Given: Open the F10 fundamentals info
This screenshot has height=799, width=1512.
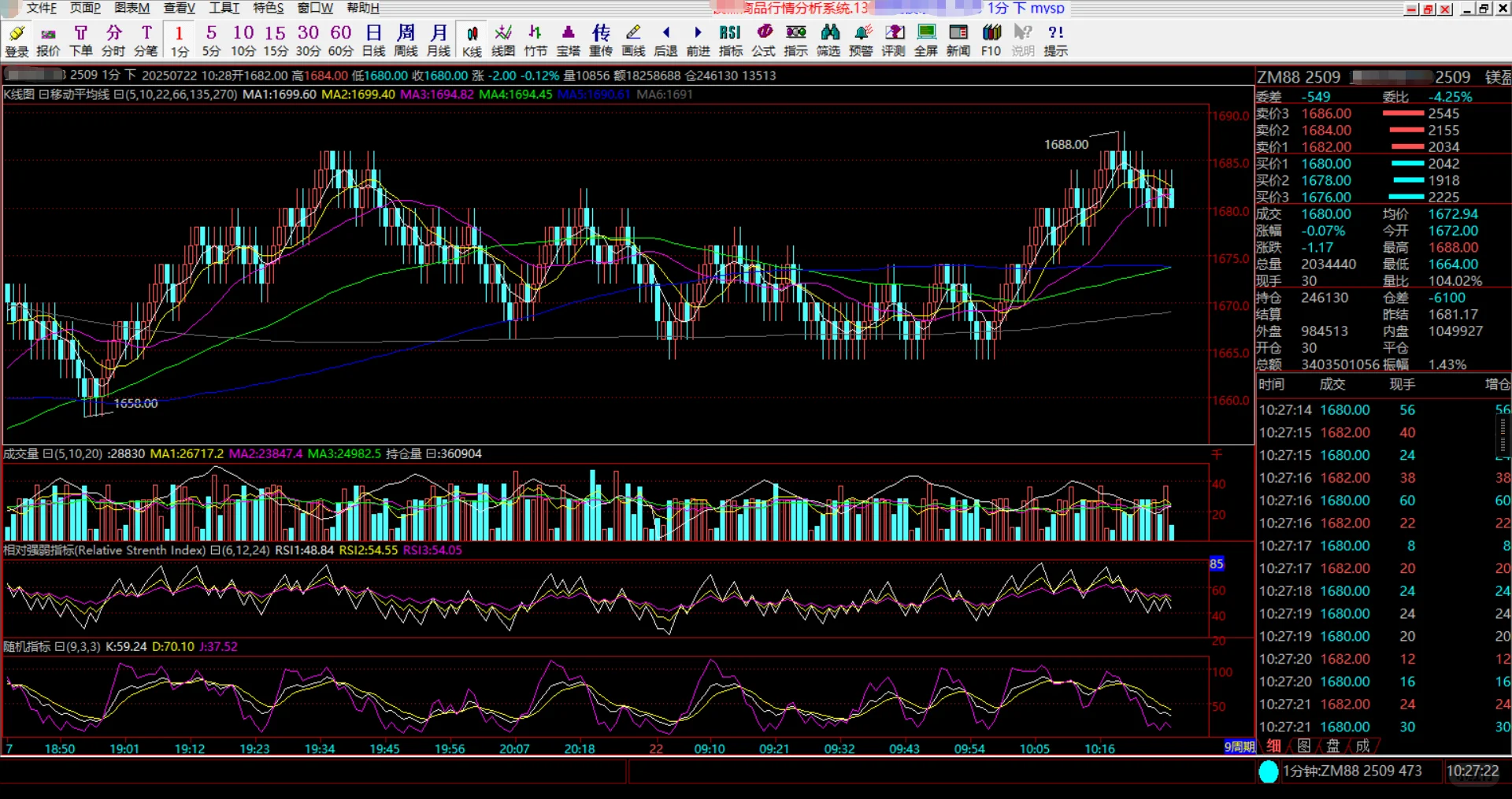Looking at the screenshot, I should coord(991,40).
